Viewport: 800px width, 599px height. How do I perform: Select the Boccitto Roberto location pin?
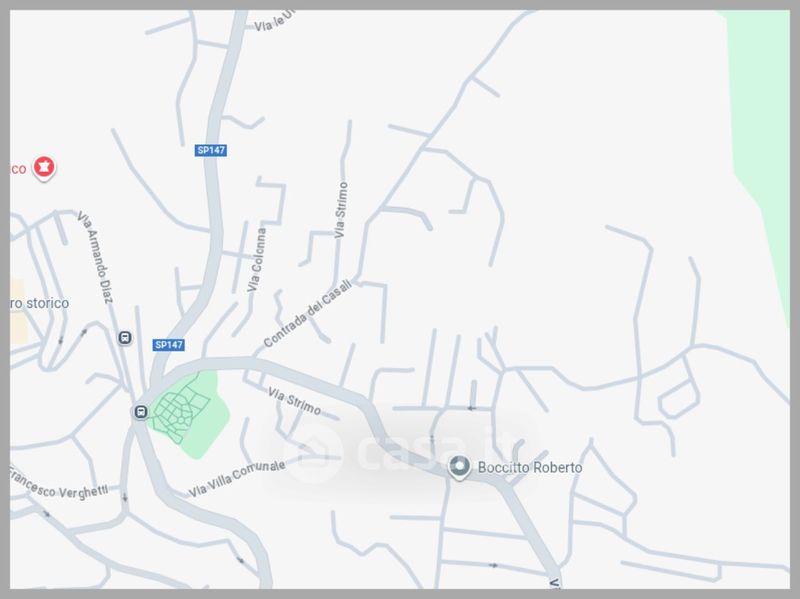click(x=459, y=467)
